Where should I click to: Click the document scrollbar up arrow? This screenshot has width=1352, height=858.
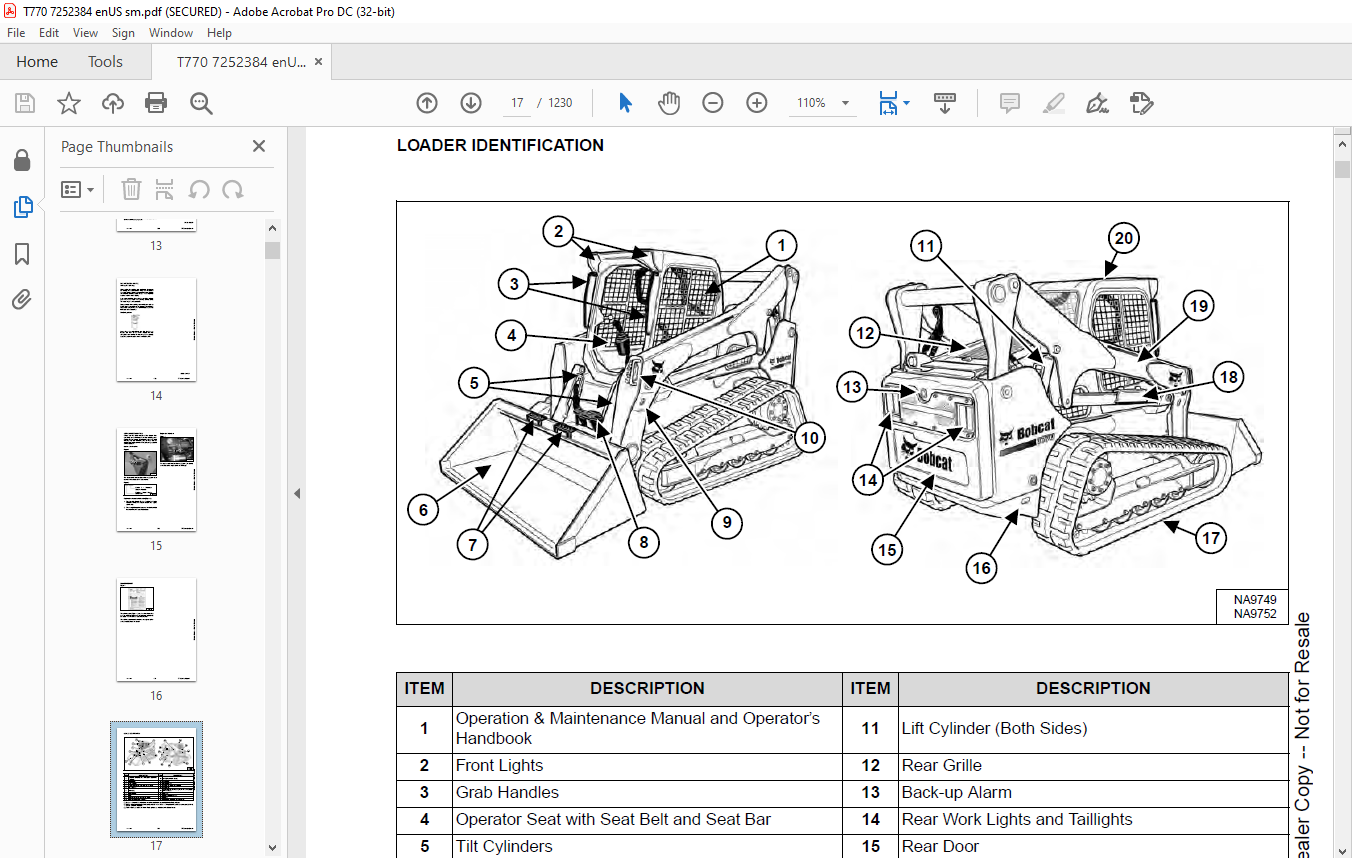[1343, 144]
